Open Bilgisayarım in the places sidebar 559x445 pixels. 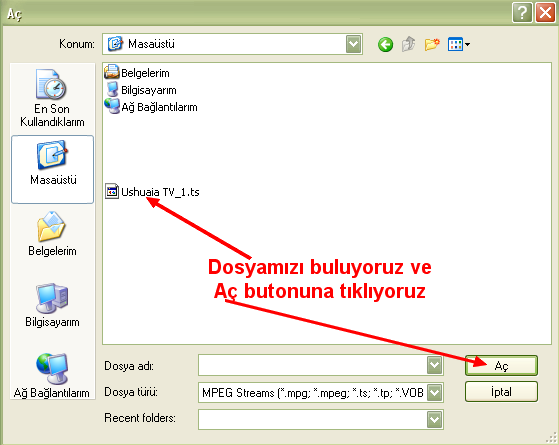click(x=52, y=305)
